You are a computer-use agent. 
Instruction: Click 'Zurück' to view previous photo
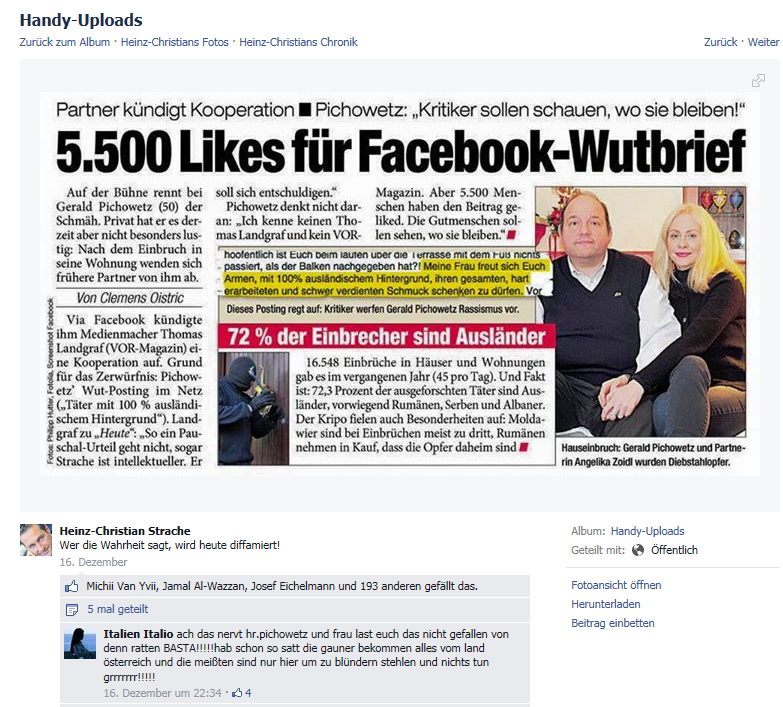tap(721, 42)
